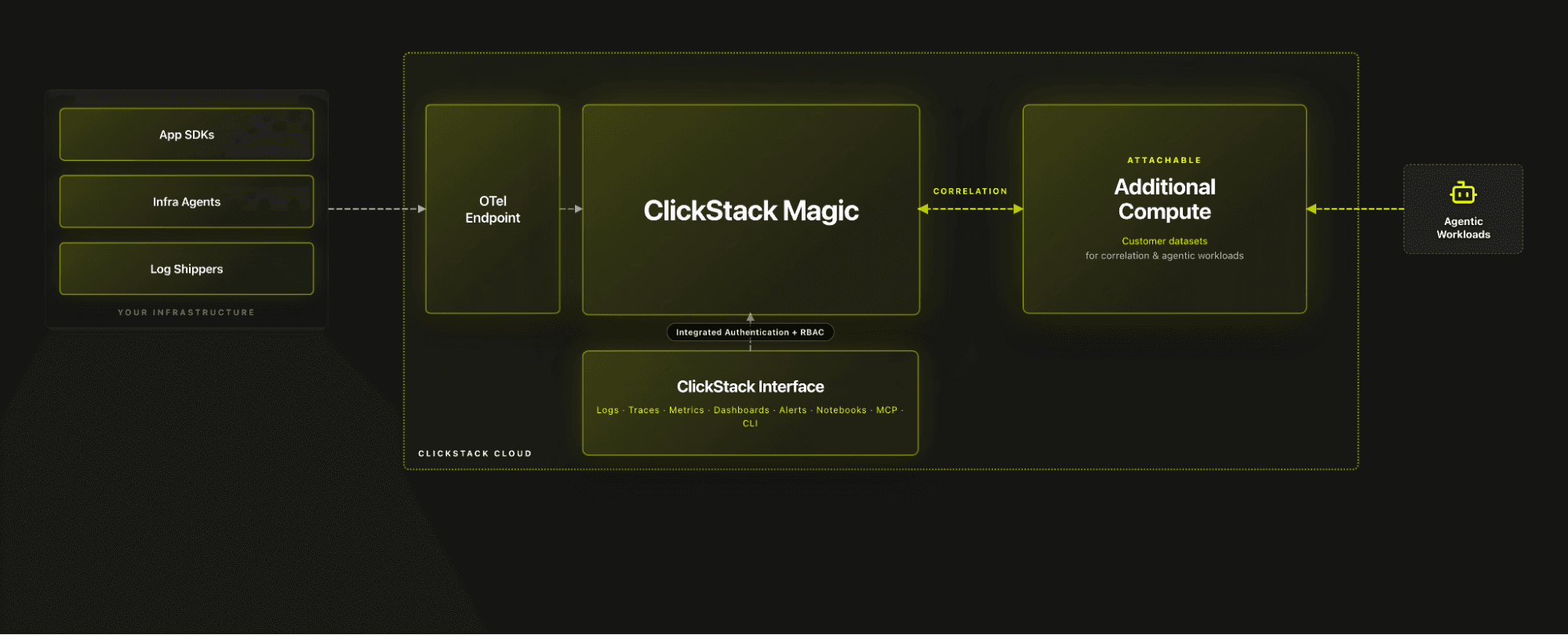Select the Log Shippers box

[187, 269]
